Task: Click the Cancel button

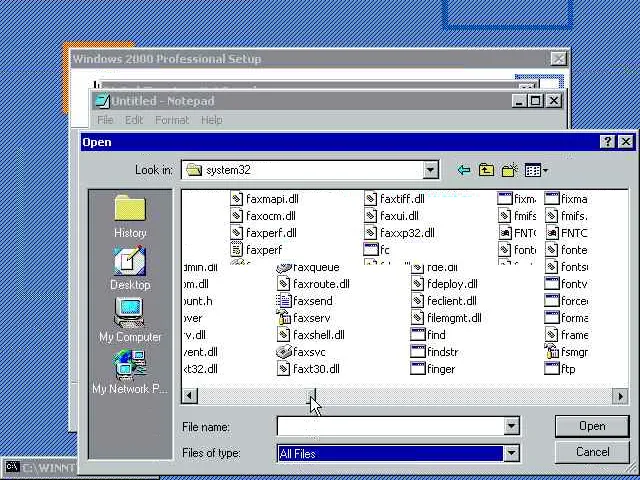Action: tap(592, 452)
